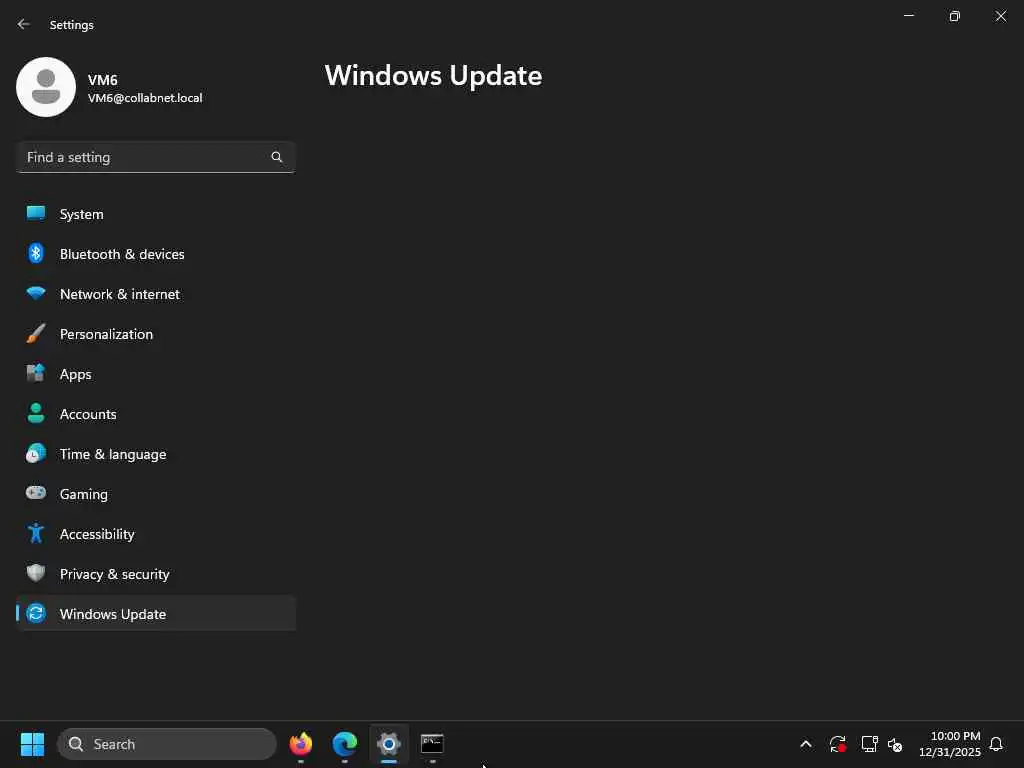Screen dimensions: 1024x768
Task: Minimize the Settings window
Action: [x=908, y=16]
